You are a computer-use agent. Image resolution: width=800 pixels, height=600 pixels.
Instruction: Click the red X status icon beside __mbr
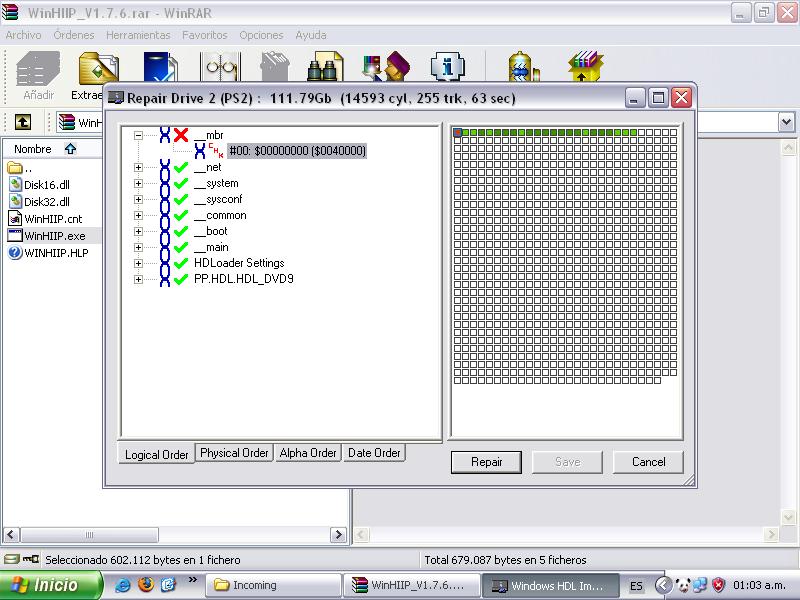tap(181, 135)
